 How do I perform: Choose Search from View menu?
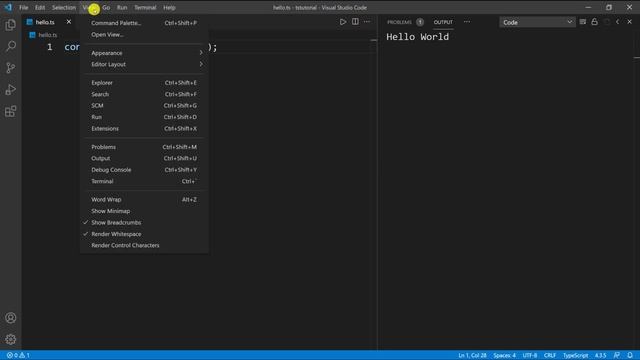(x=144, y=94)
